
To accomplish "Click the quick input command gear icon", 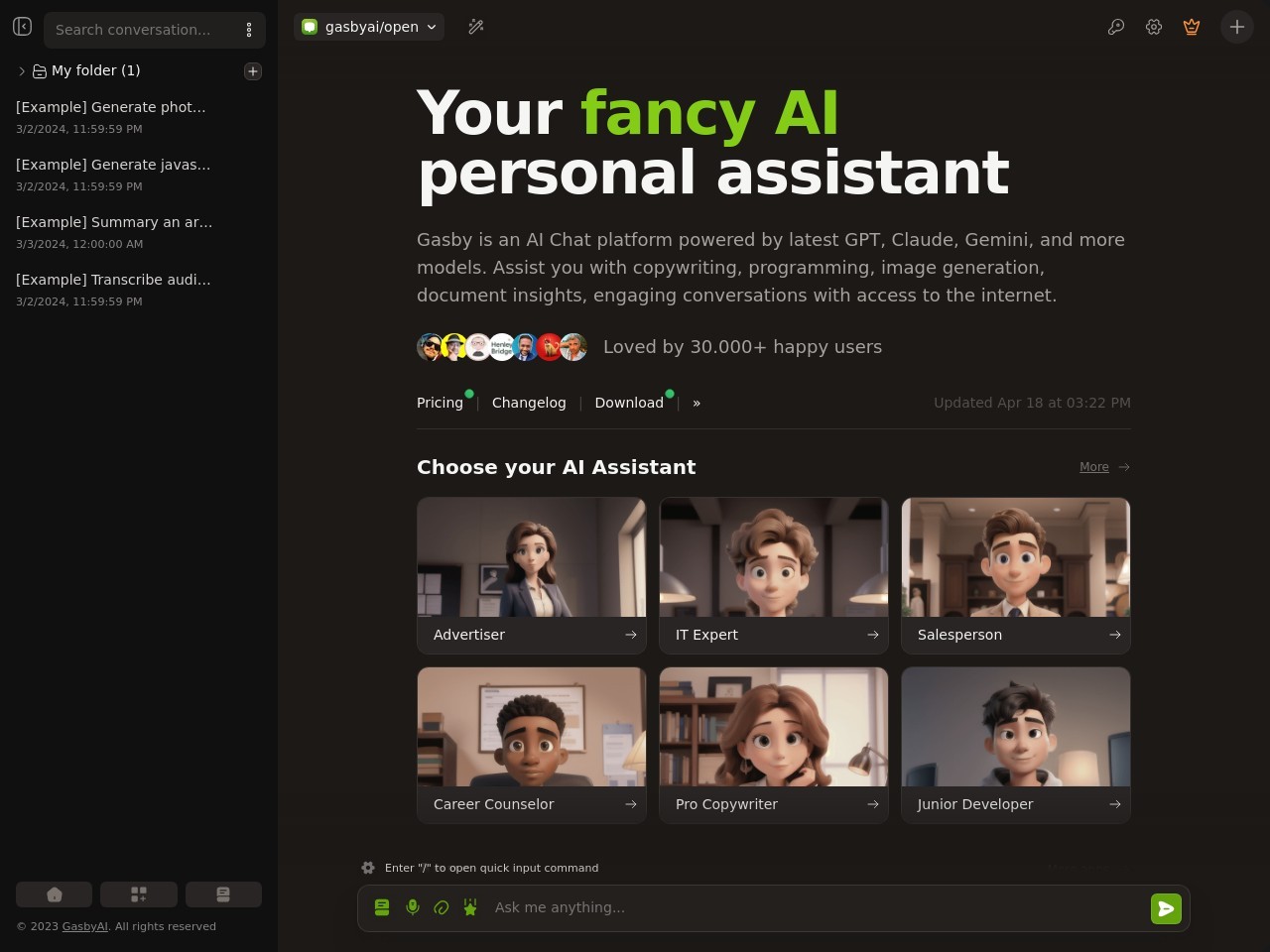I will pyautogui.click(x=368, y=868).
